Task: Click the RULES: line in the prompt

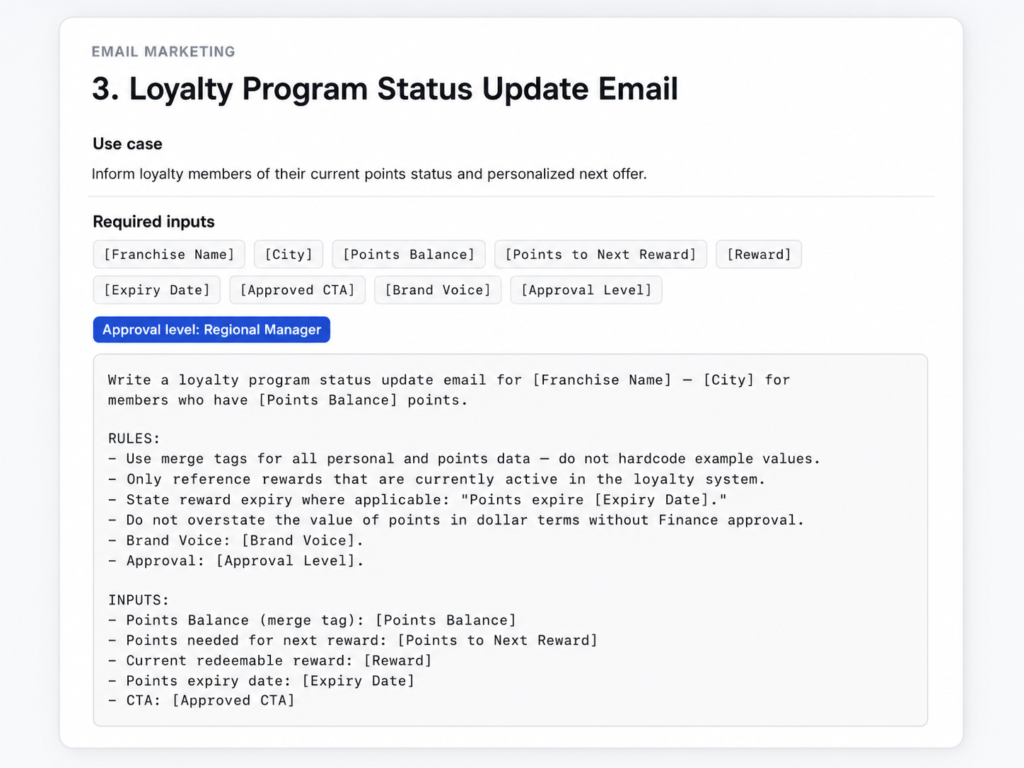Action: click(x=134, y=438)
